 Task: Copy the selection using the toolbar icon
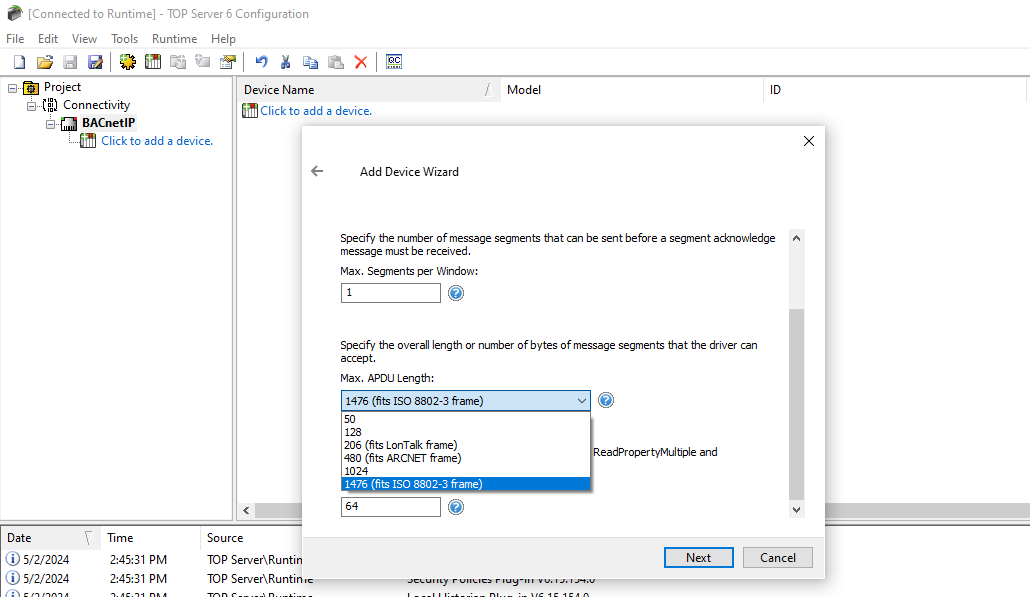click(310, 61)
